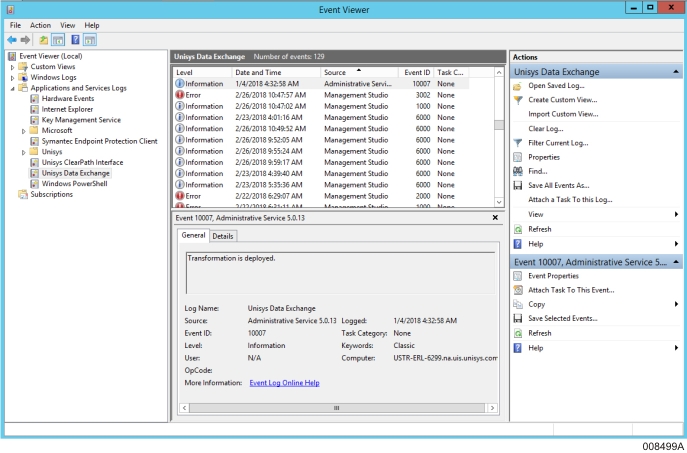This screenshot has height=453, width=687.
Task: Select the General tab
Action: [193, 235]
